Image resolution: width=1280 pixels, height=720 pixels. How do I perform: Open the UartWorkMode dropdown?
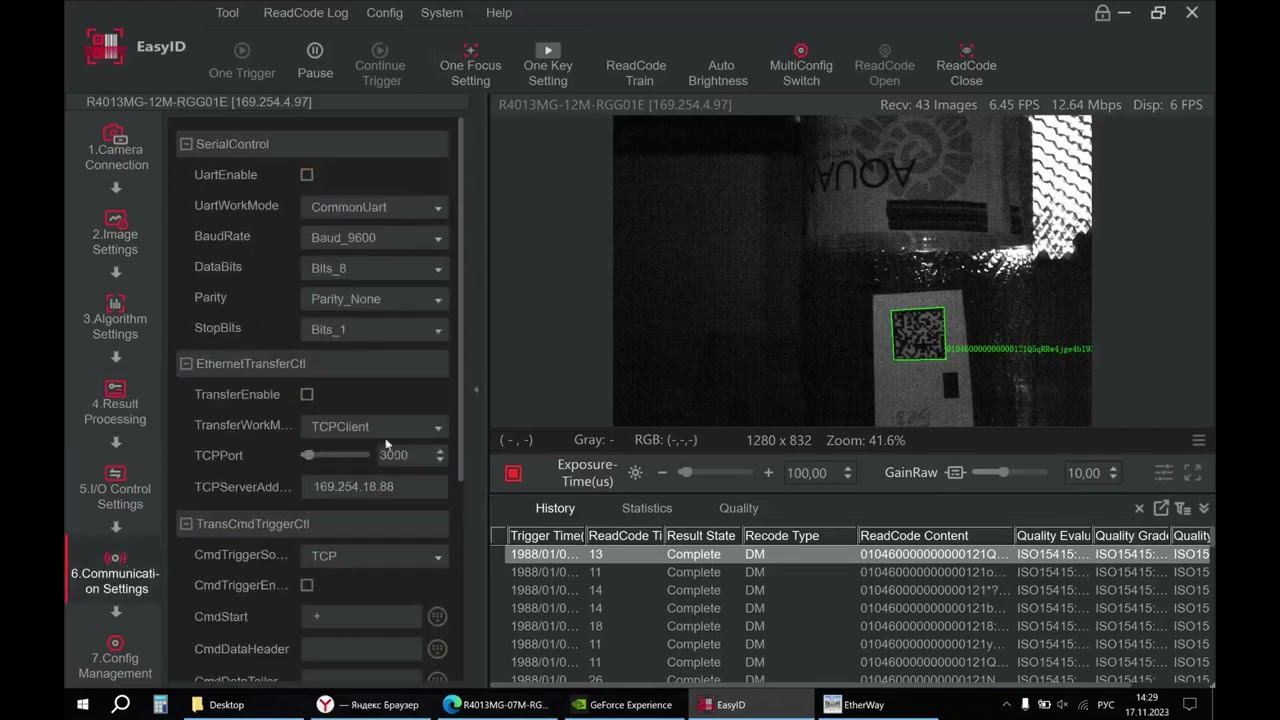pos(374,207)
